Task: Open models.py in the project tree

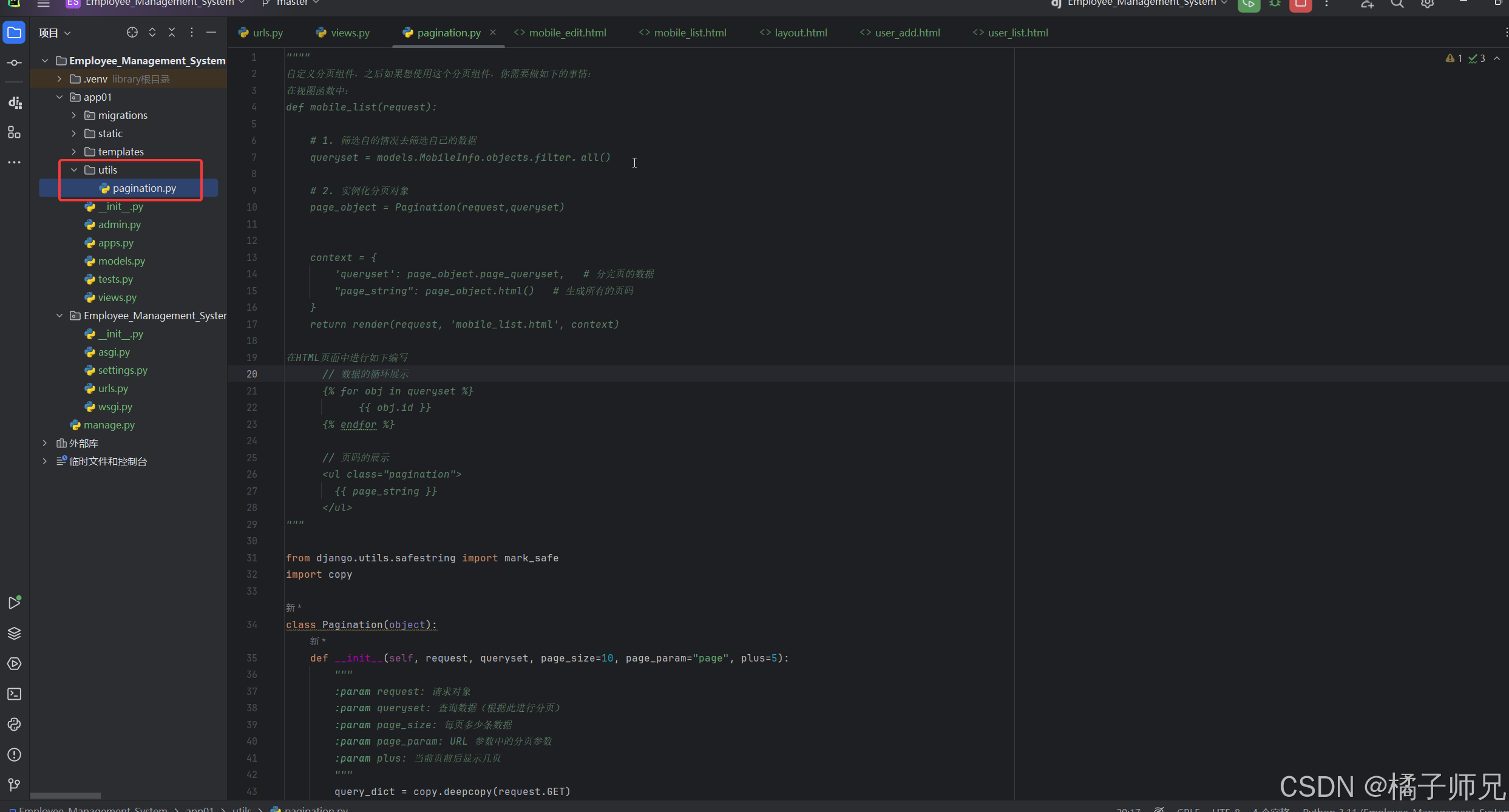Action: pos(121,261)
